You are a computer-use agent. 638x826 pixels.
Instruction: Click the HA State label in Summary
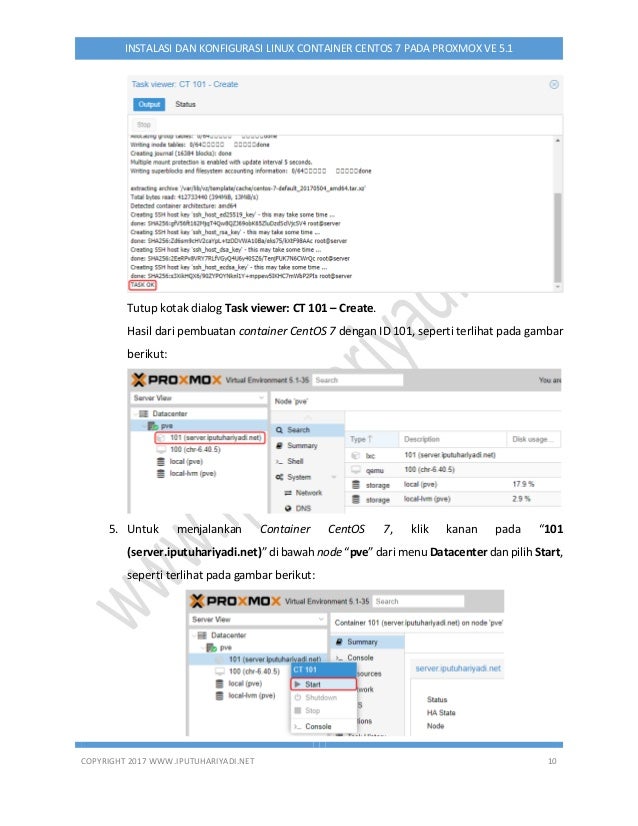441,713
